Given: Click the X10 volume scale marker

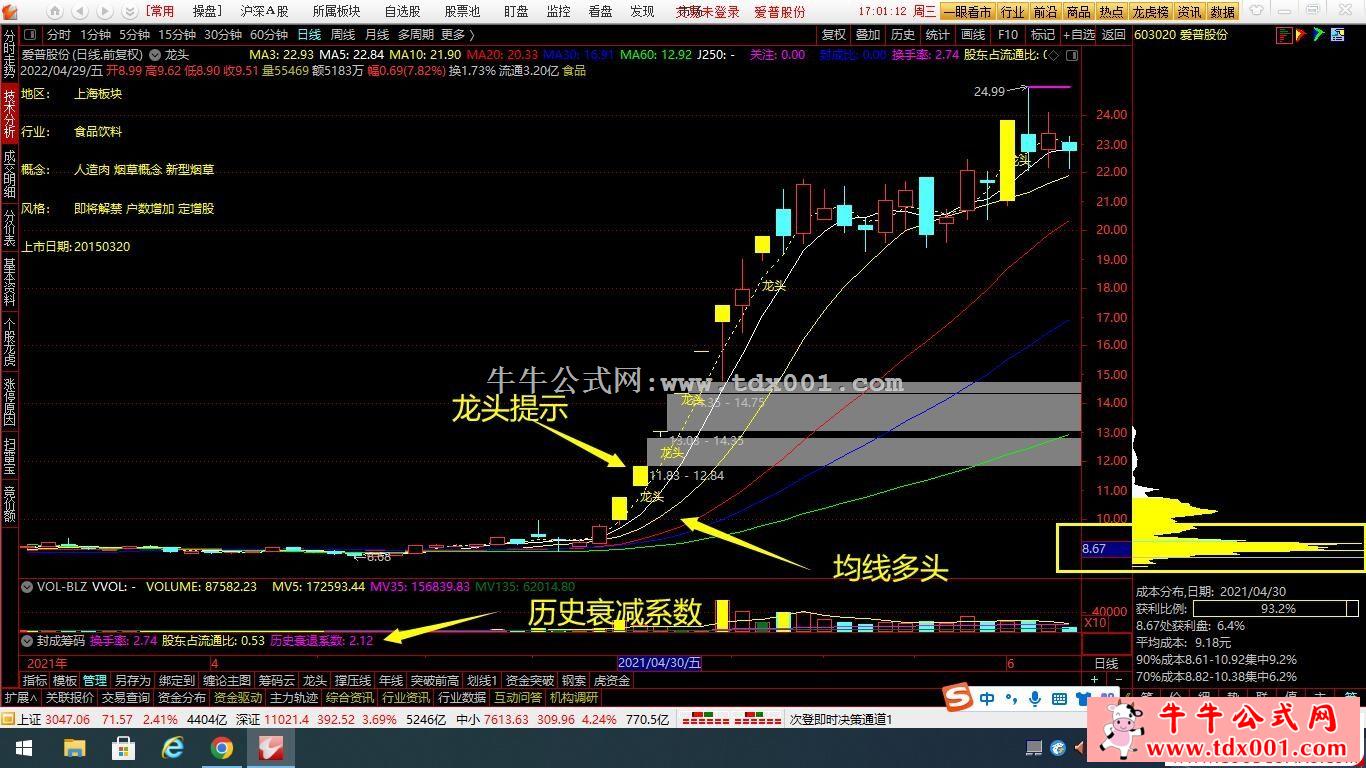Looking at the screenshot, I should coord(1095,622).
